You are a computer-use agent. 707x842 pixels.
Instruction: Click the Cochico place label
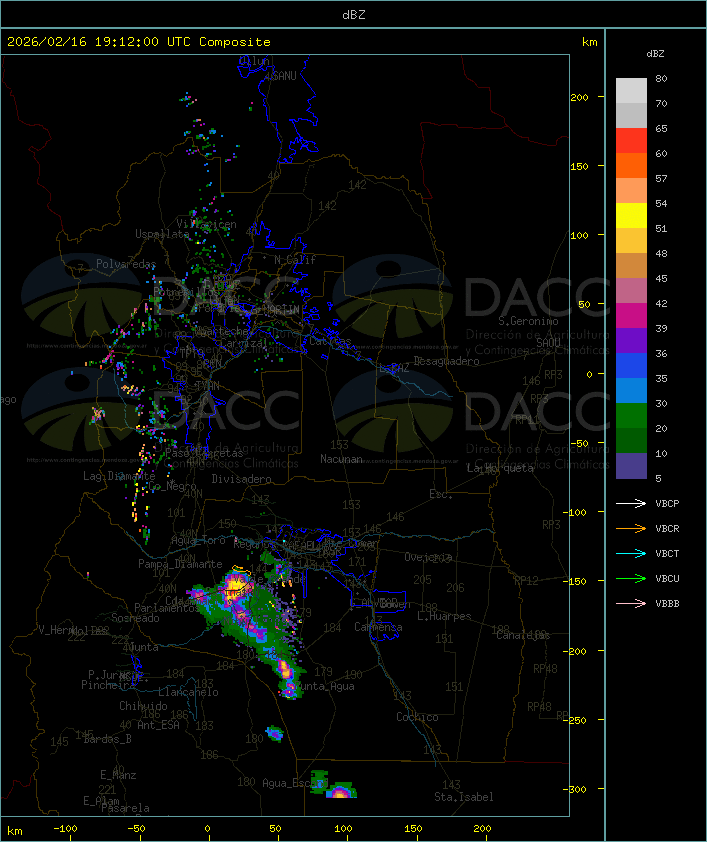tap(417, 717)
